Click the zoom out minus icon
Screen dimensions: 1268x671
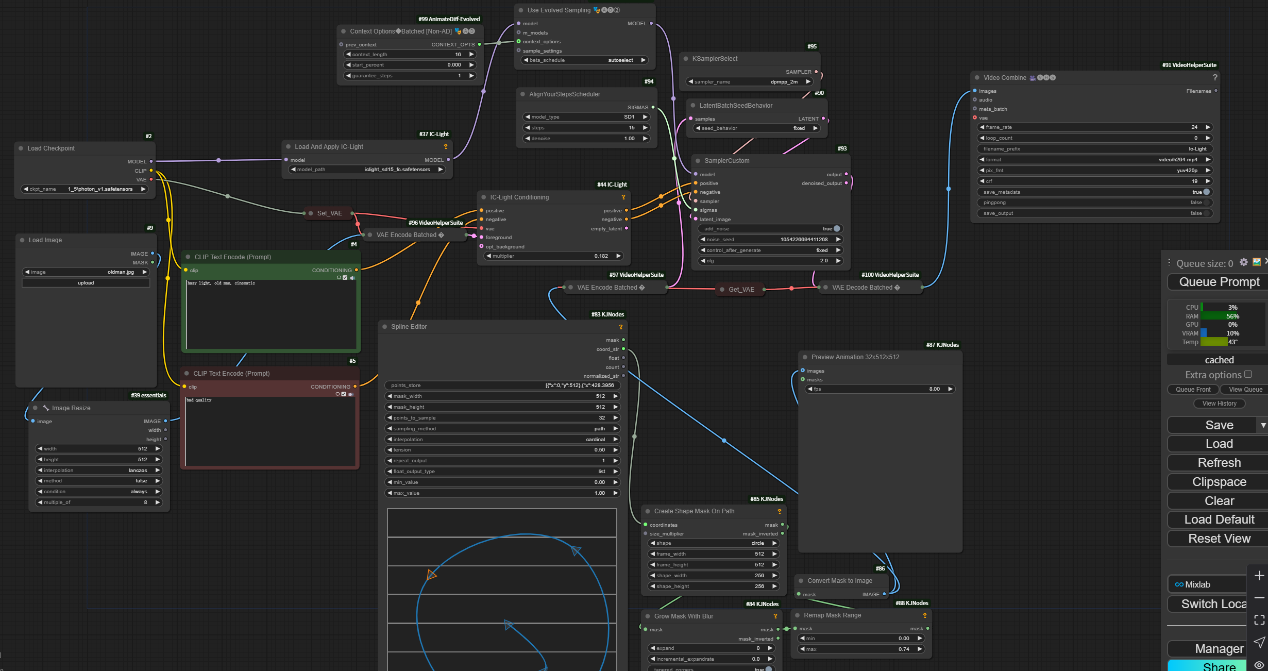pyautogui.click(x=1258, y=598)
